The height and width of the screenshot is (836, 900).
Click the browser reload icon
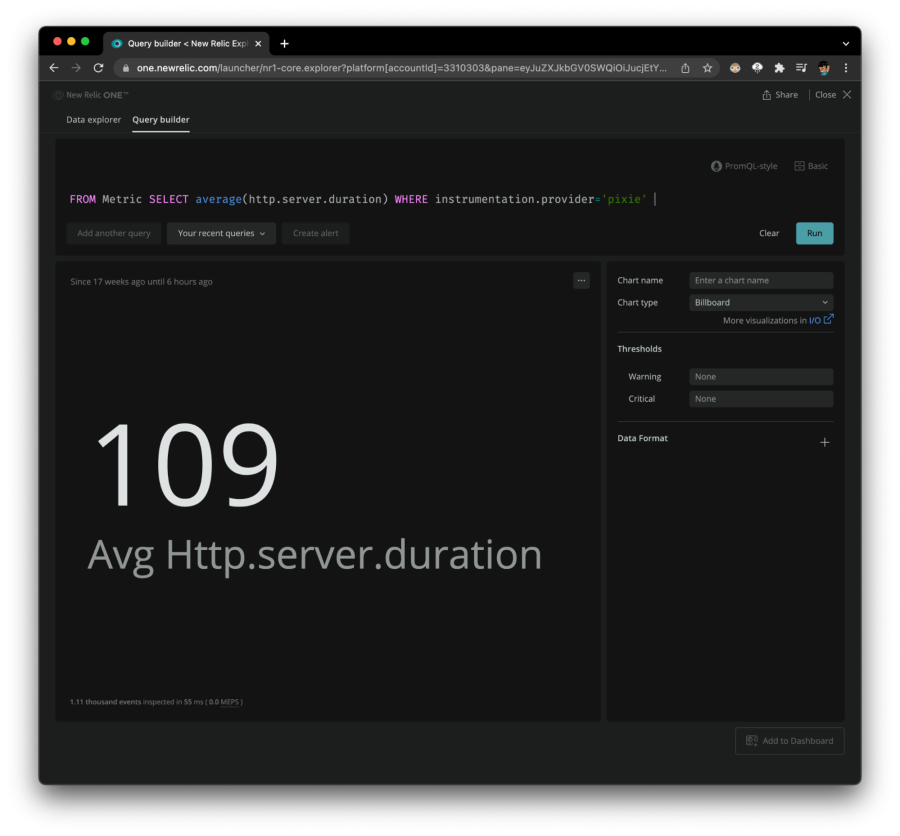[x=98, y=68]
